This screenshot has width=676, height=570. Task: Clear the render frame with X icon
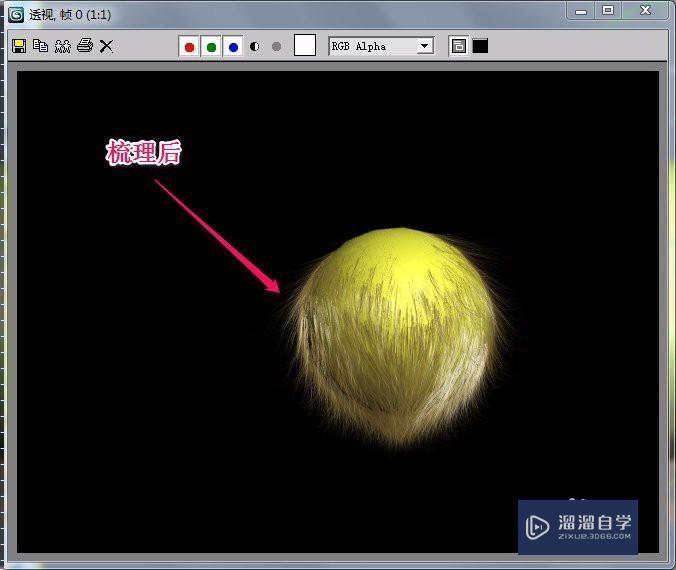coord(106,46)
